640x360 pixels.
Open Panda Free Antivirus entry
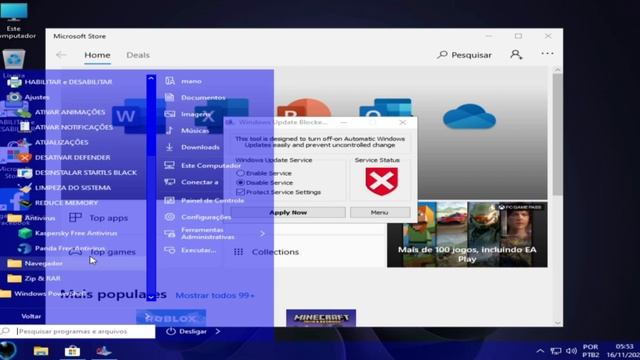pyautogui.click(x=62, y=248)
